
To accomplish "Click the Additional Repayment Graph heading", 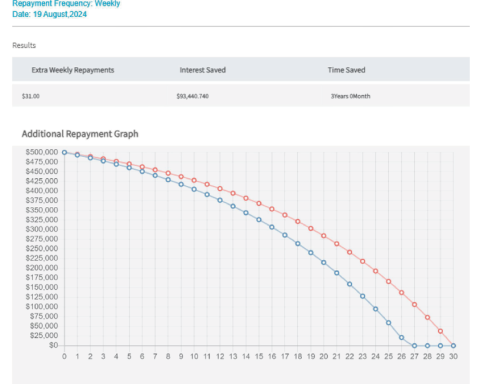I will tap(80, 134).
